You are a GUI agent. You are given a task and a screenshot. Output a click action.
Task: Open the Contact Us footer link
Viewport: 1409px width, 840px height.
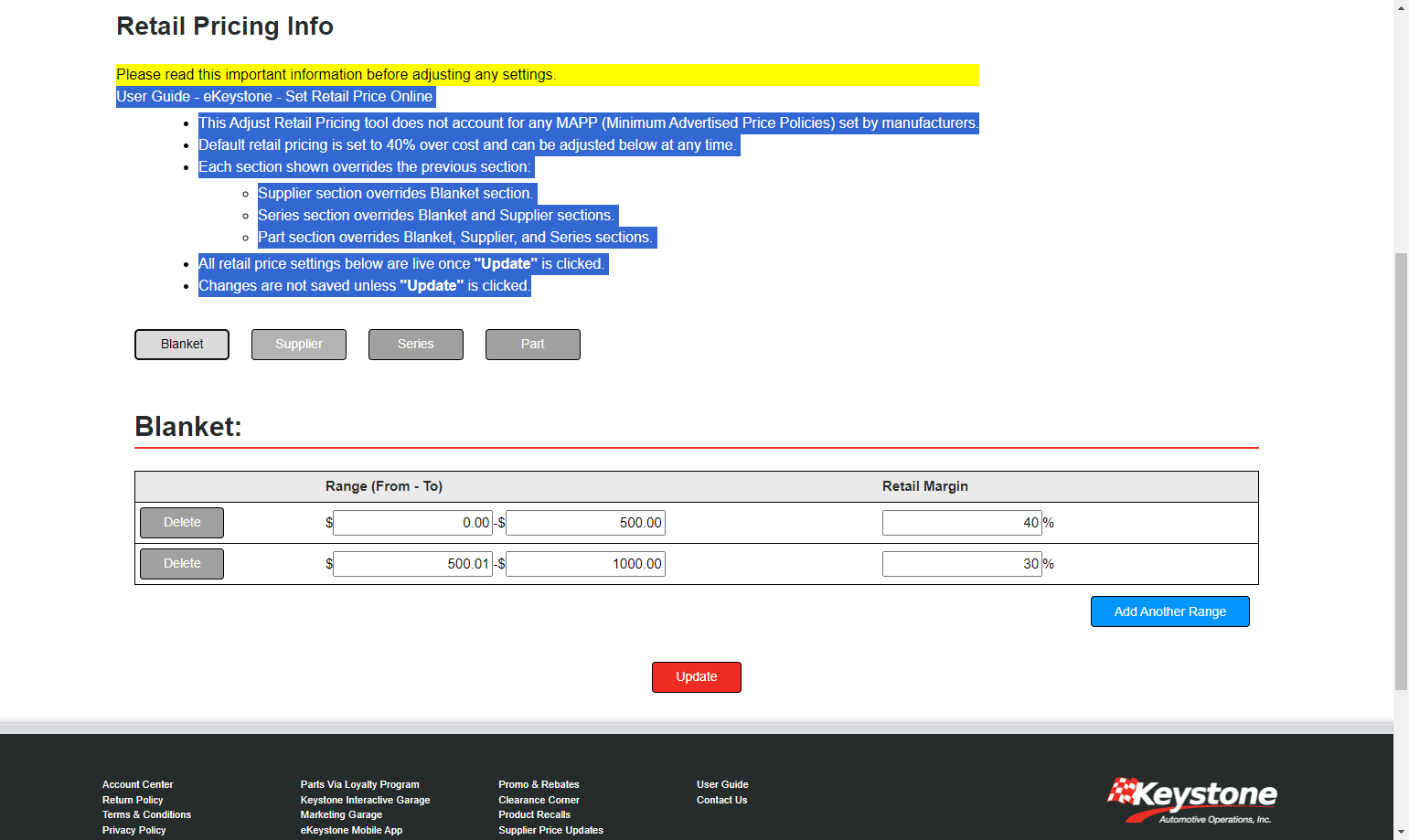(x=721, y=800)
